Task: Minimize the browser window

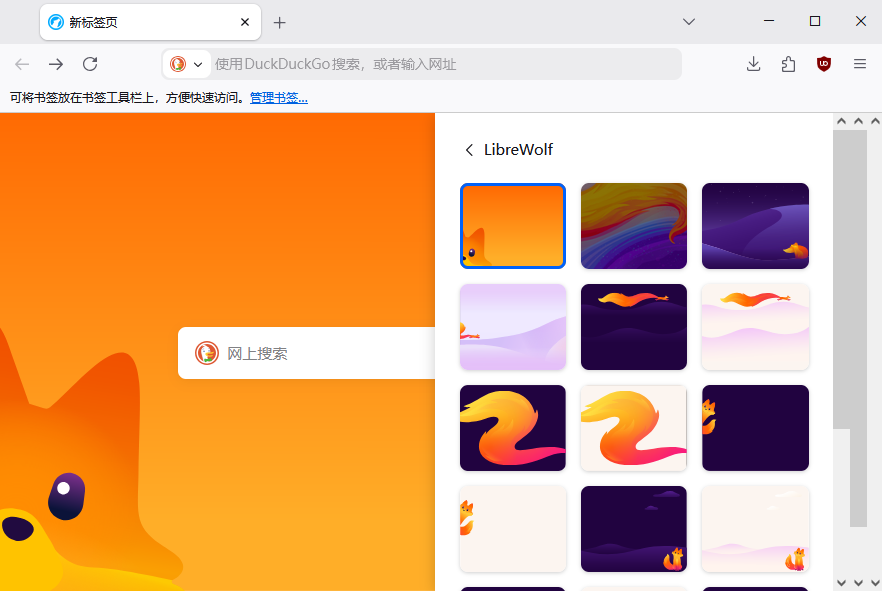Action: (768, 21)
